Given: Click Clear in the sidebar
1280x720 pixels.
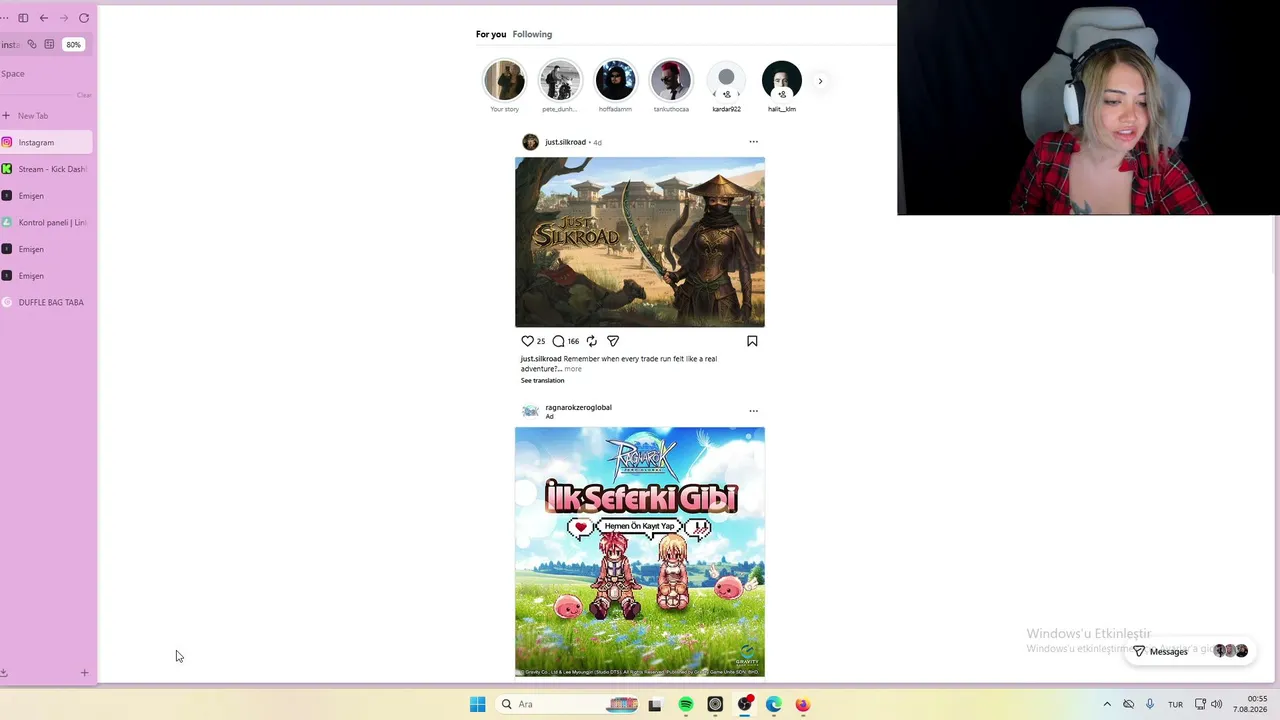Looking at the screenshot, I should tap(84, 95).
